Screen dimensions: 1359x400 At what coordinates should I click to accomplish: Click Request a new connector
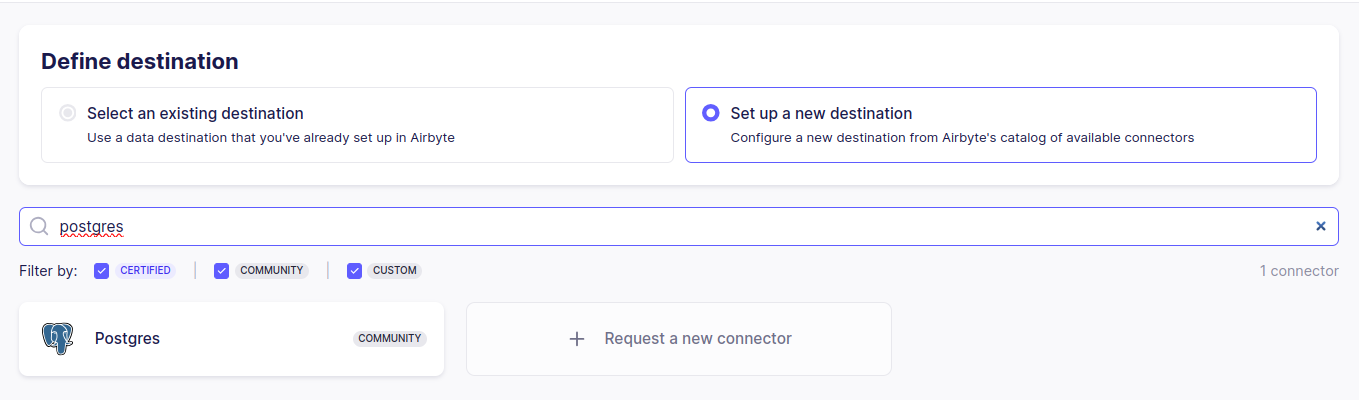(x=679, y=339)
